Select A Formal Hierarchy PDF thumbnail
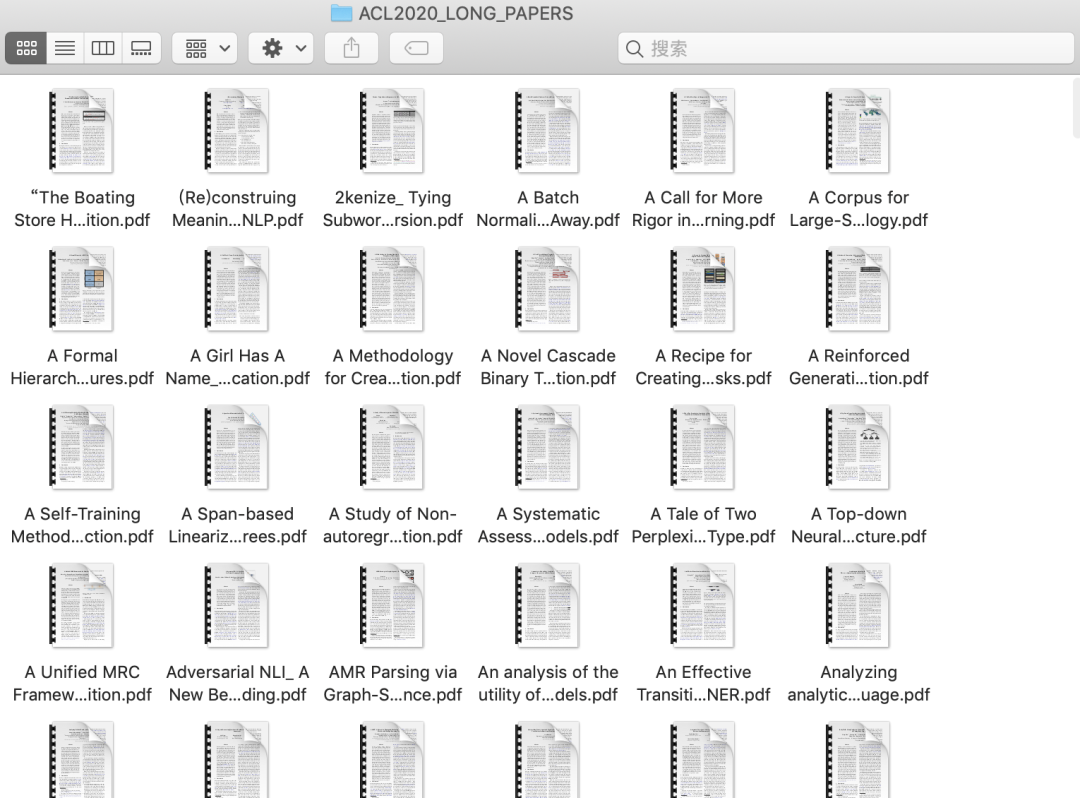The width and height of the screenshot is (1080, 798). click(81, 289)
